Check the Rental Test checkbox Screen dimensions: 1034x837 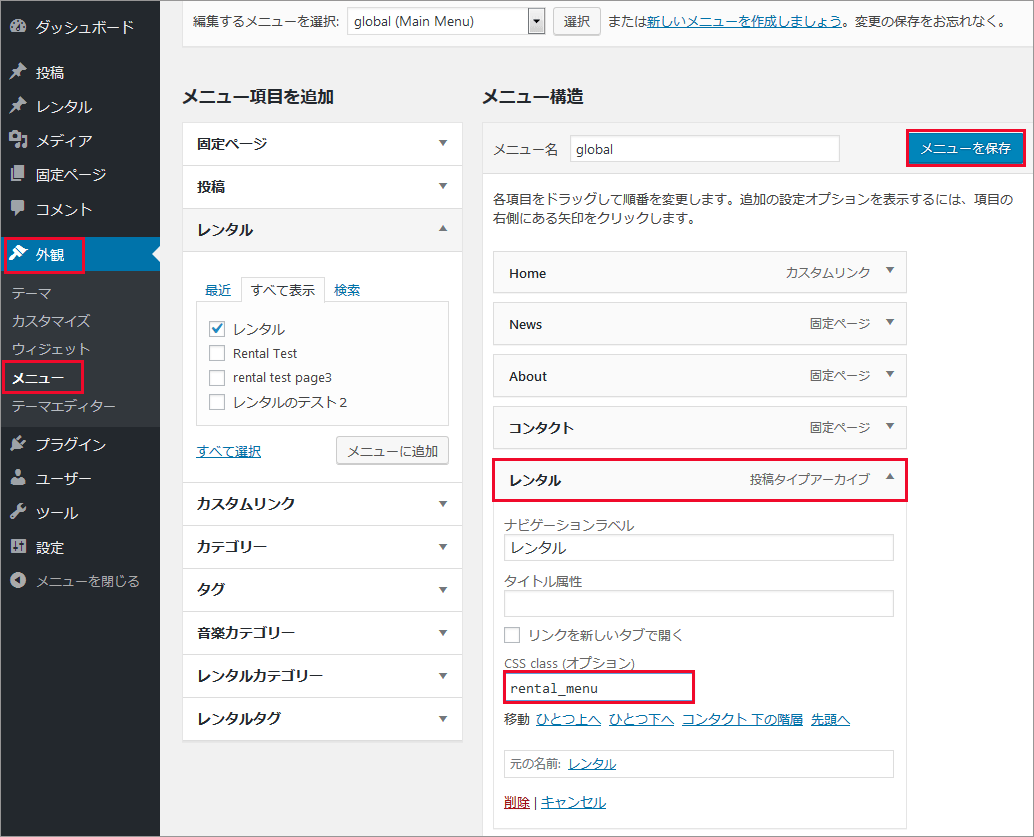tap(217, 353)
